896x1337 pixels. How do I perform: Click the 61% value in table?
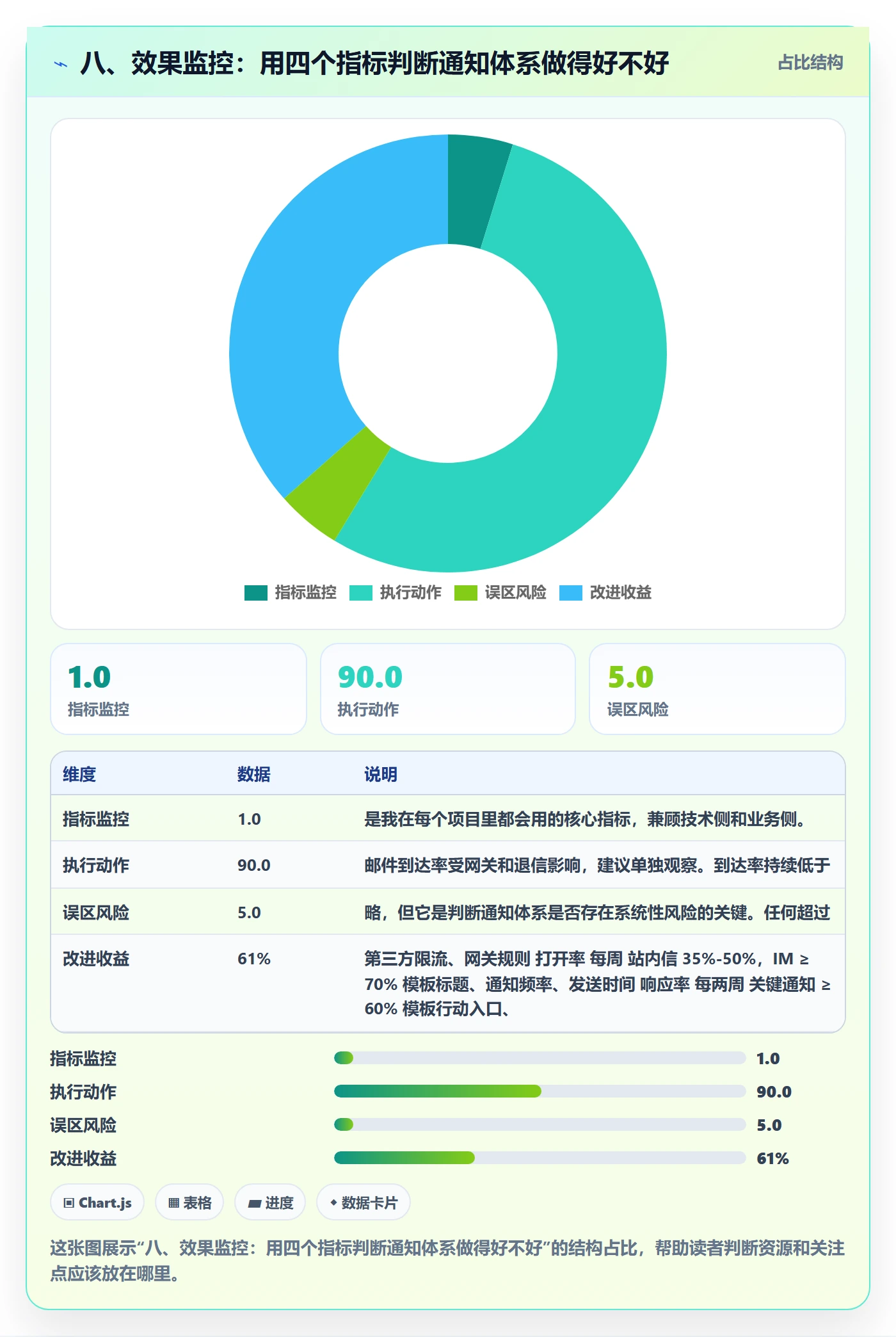(x=254, y=959)
